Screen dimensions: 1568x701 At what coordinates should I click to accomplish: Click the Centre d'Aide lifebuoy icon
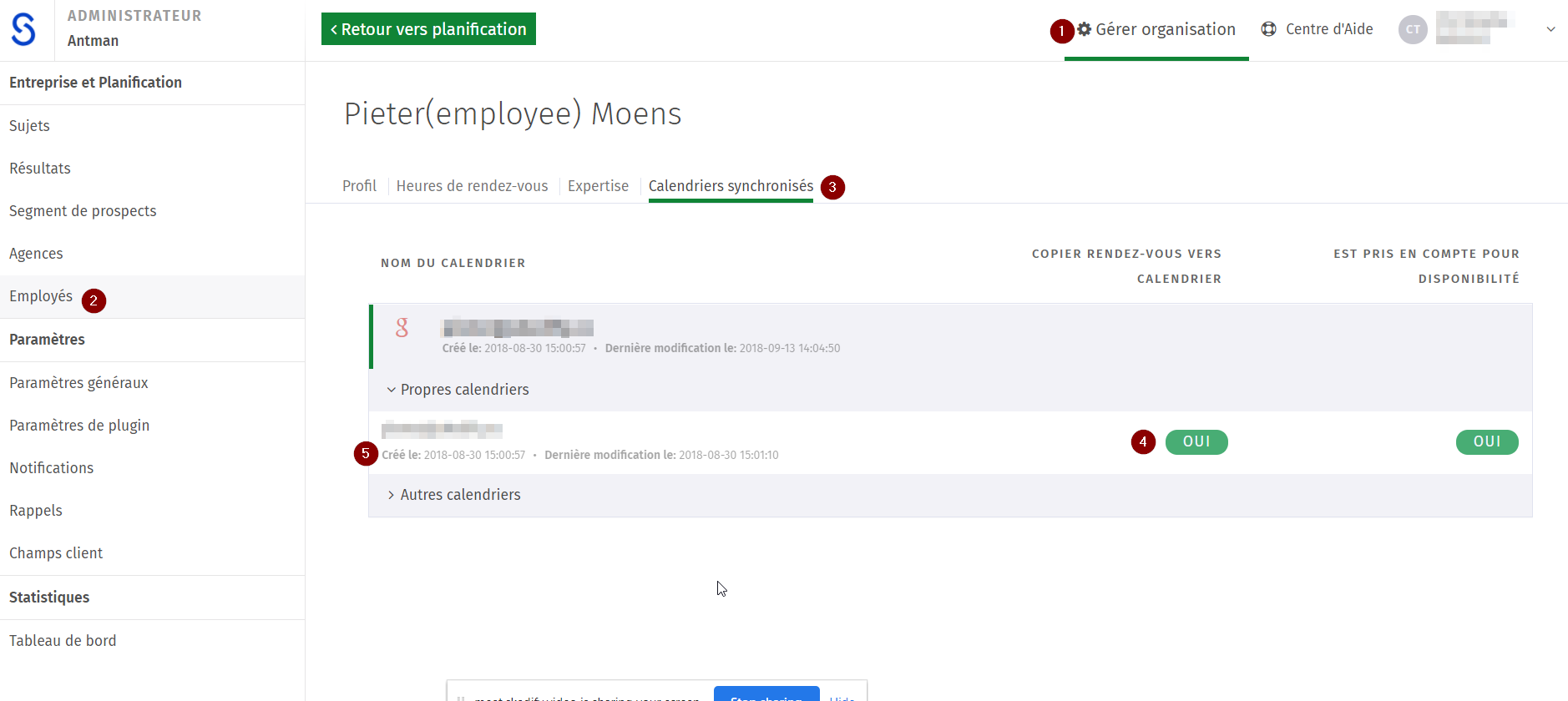tap(1268, 29)
